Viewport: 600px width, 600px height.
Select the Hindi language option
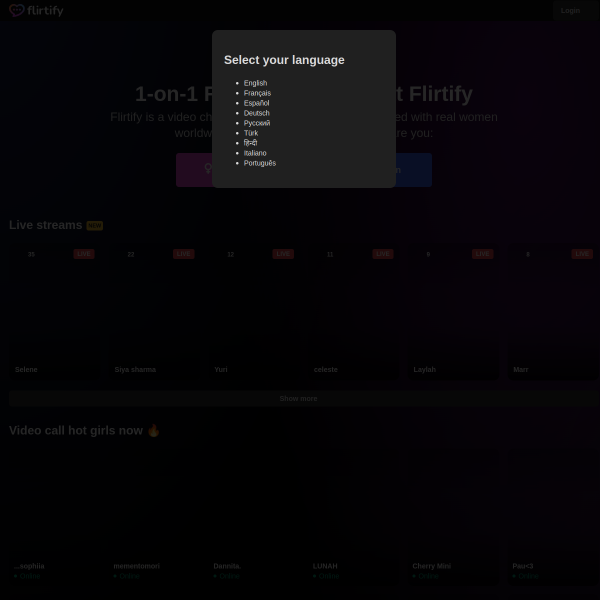(250, 143)
